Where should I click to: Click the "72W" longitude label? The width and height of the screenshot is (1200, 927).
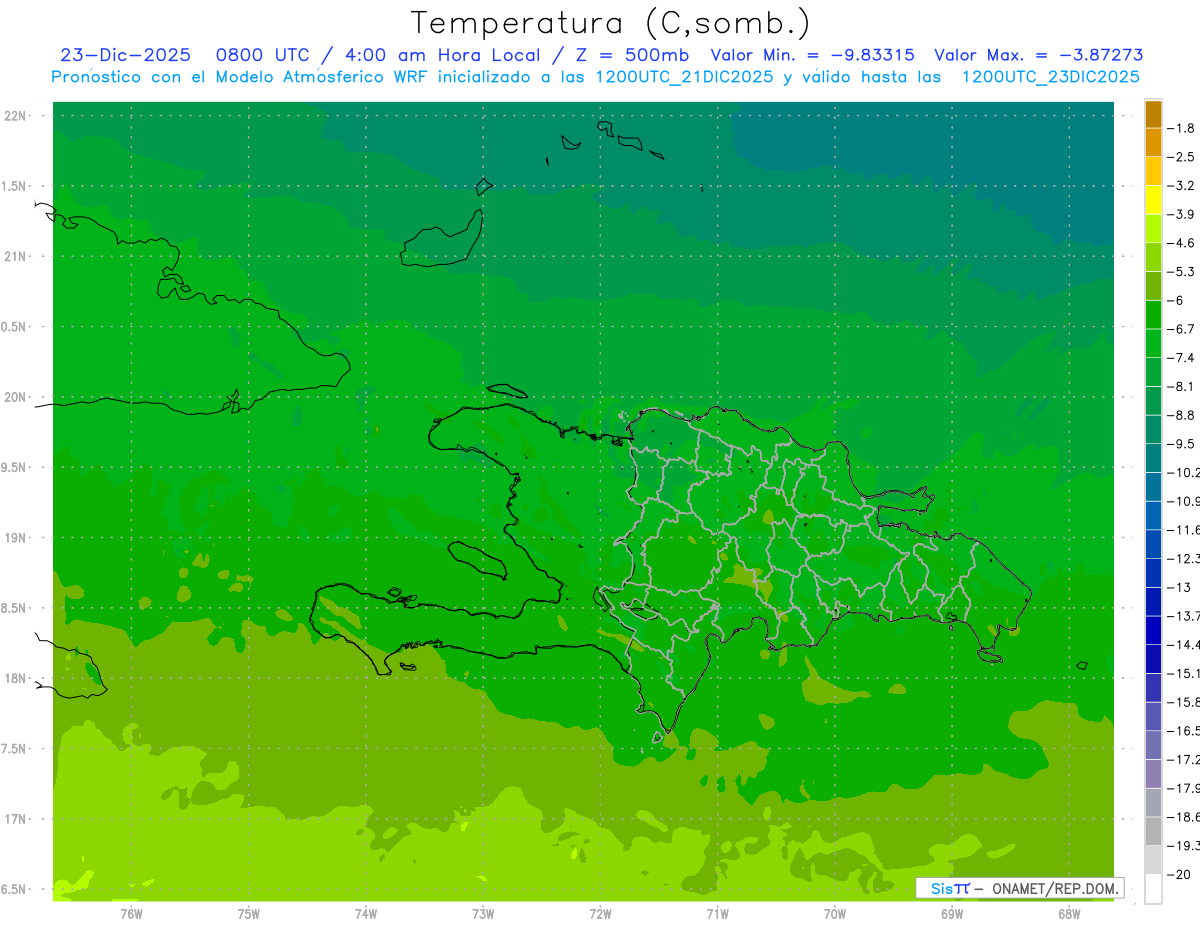[600, 914]
